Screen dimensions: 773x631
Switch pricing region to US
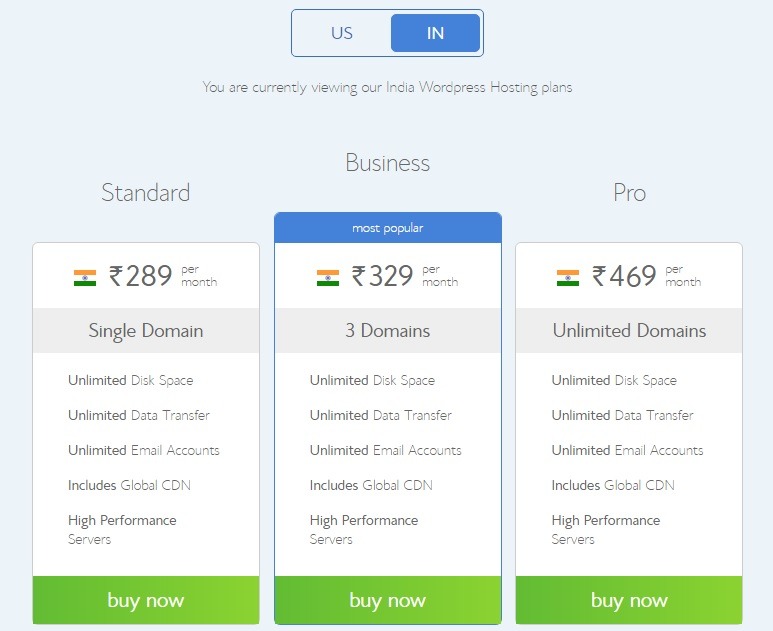click(342, 33)
